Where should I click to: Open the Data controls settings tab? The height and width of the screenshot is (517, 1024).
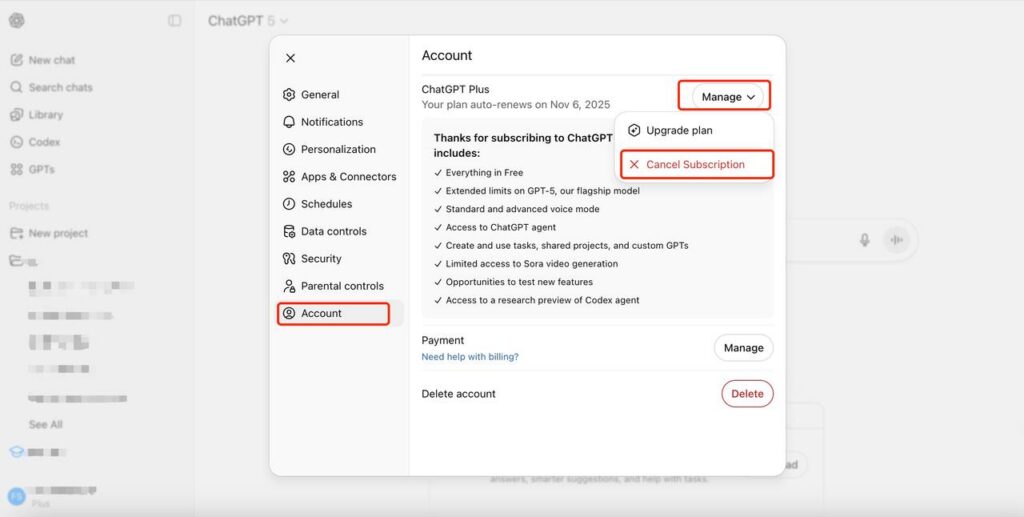334,231
